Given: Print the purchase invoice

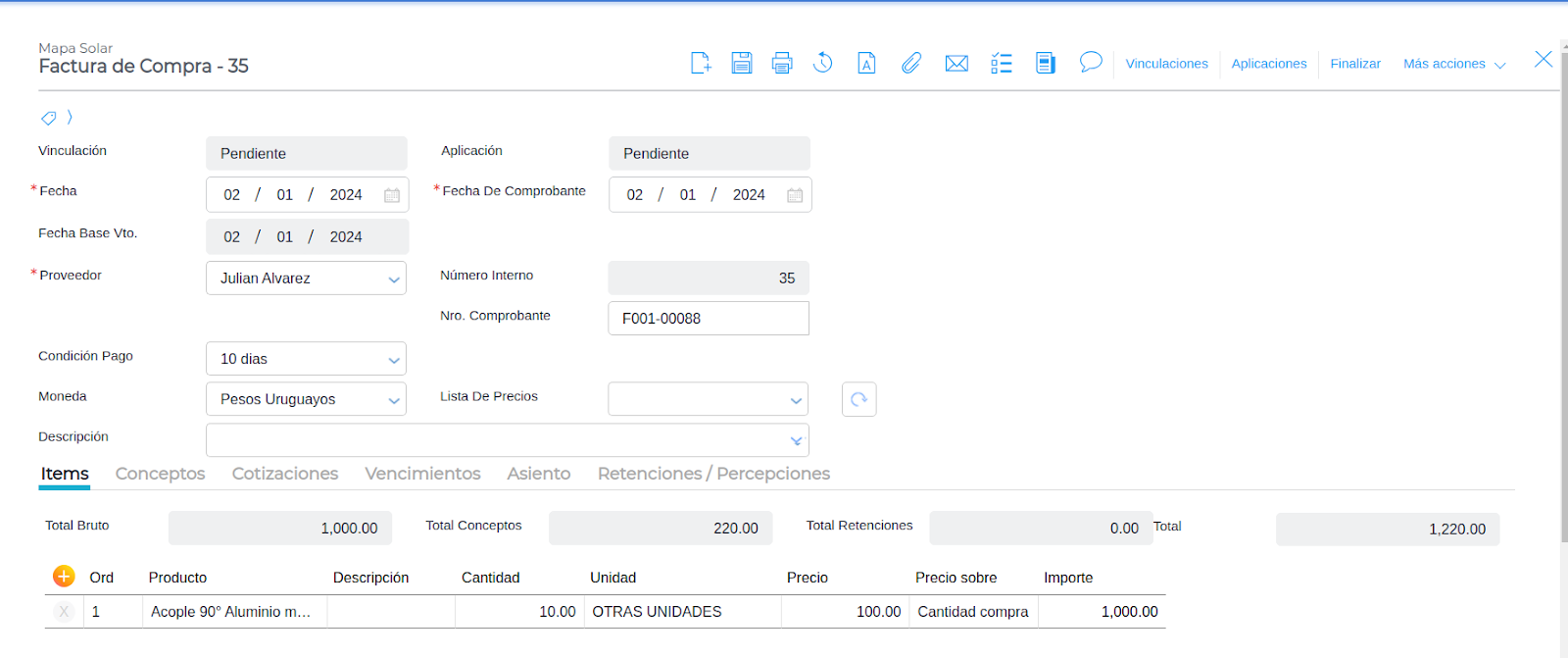Looking at the screenshot, I should [x=781, y=64].
